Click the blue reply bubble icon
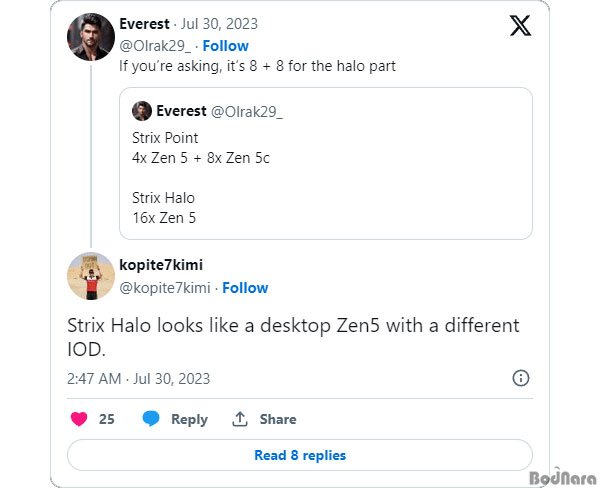This screenshot has width=600, height=488. tap(151, 419)
